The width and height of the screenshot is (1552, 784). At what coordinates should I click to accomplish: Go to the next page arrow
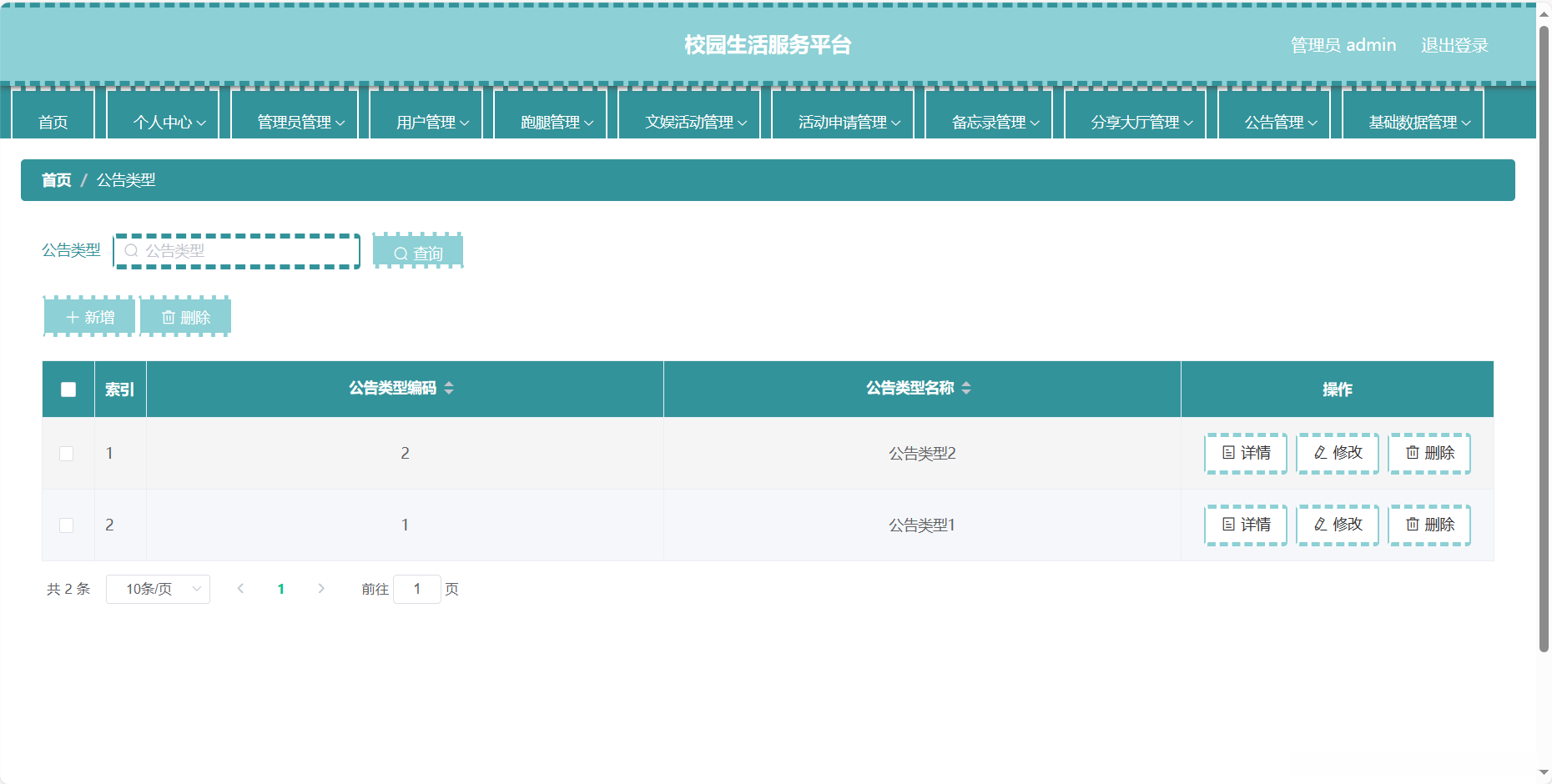click(x=321, y=589)
